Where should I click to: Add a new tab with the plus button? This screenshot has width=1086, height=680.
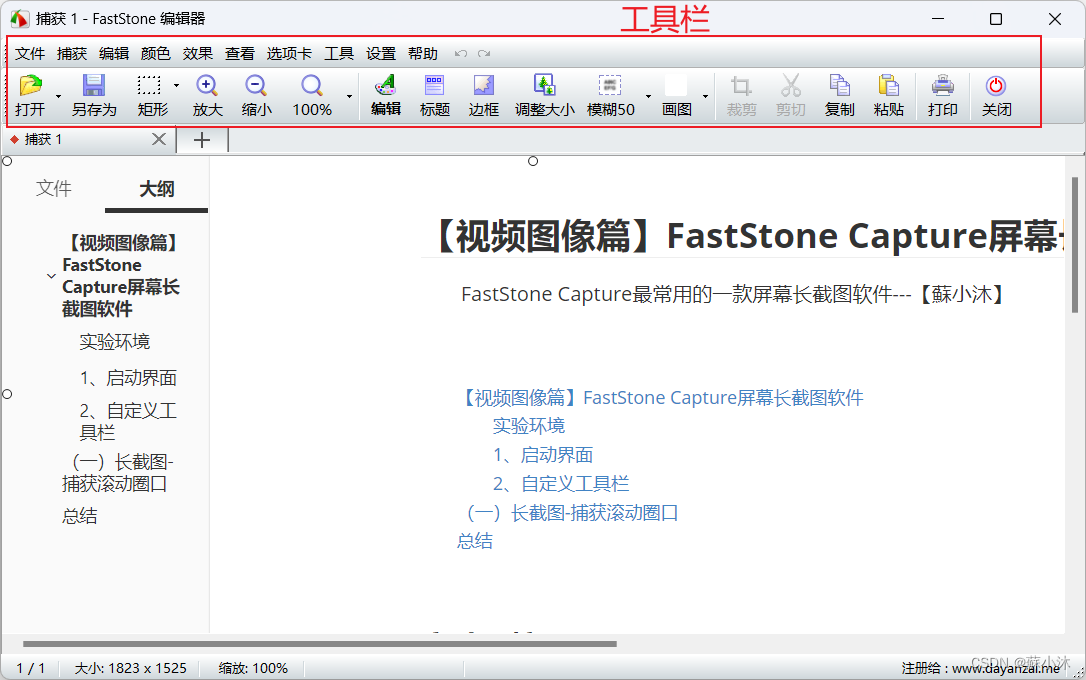[x=202, y=140]
